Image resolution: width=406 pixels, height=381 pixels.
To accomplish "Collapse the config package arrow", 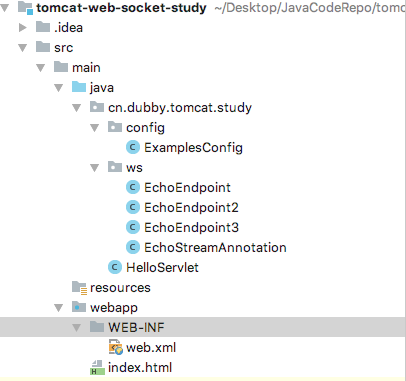I will pos(95,128).
